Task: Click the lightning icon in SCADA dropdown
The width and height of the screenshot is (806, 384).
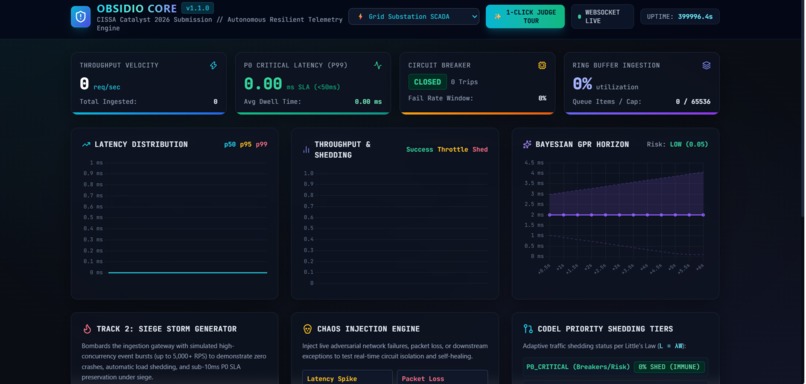Action: point(360,16)
